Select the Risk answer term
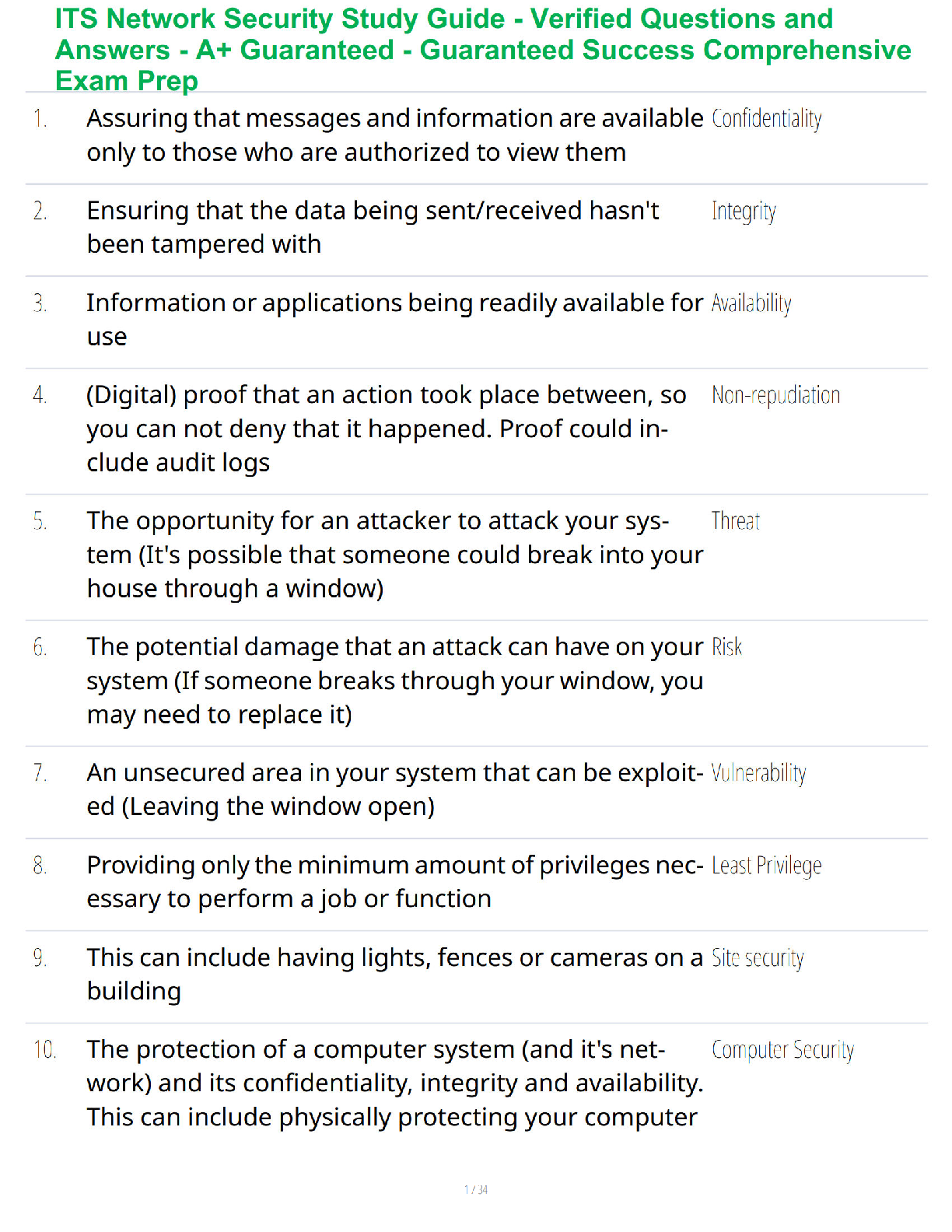Viewport: 952px width, 1232px height. coord(726,647)
